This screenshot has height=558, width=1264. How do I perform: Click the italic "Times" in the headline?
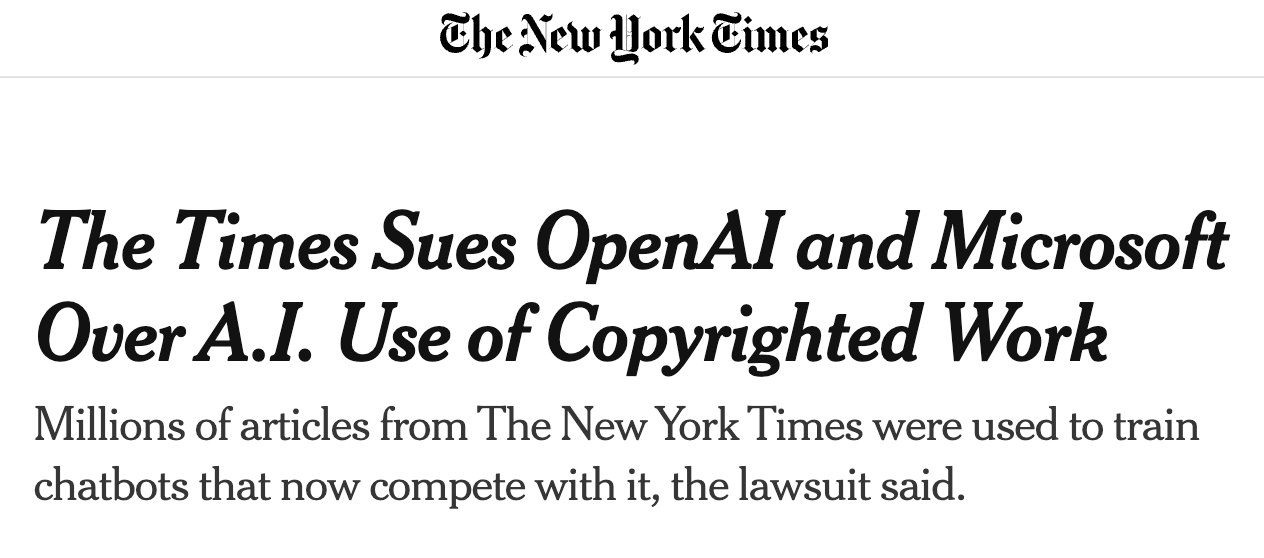[261, 244]
